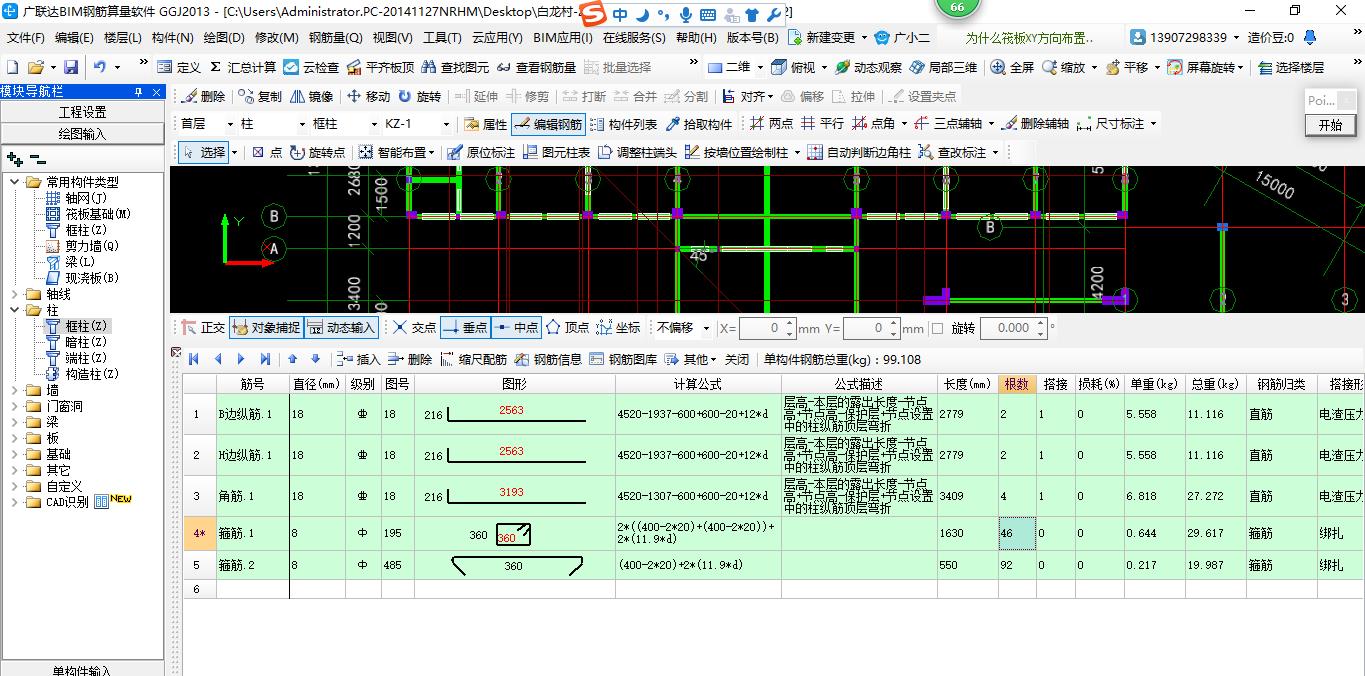Image resolution: width=1365 pixels, height=676 pixels.
Task: Click the 开始 start button
Action: 1330,126
